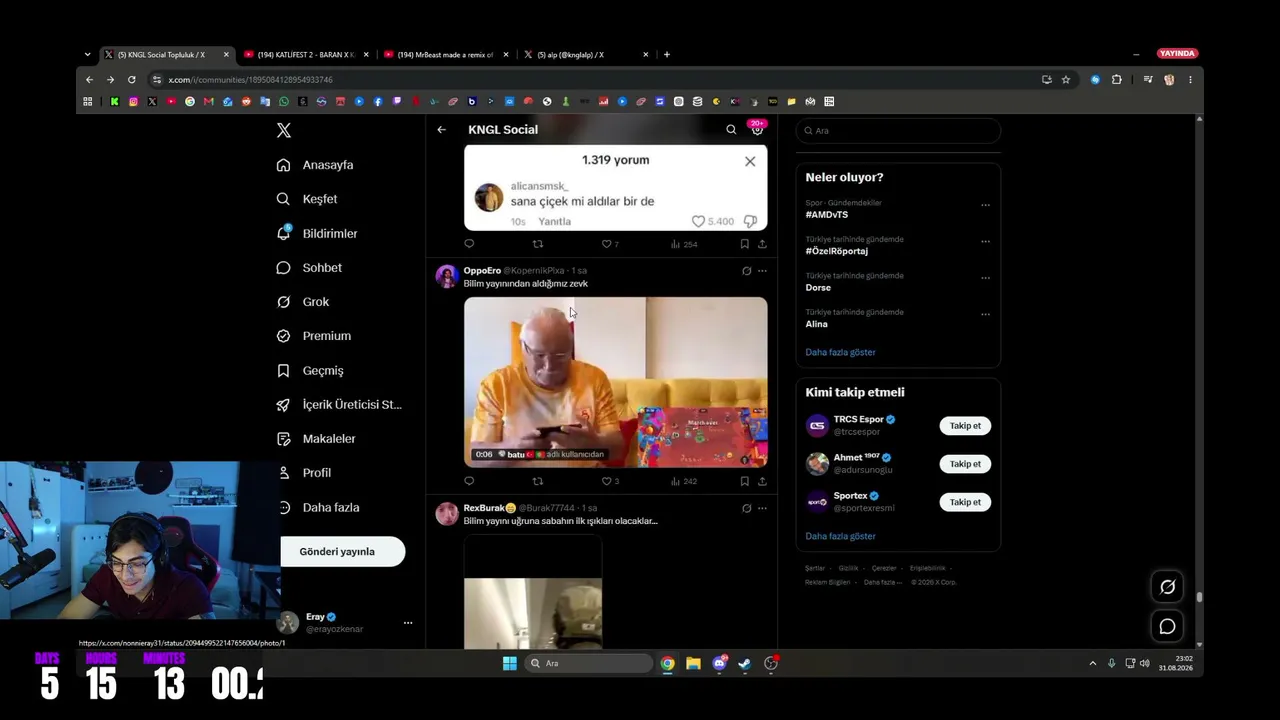Click the page vertical scrollbar thumb

click(1199, 597)
